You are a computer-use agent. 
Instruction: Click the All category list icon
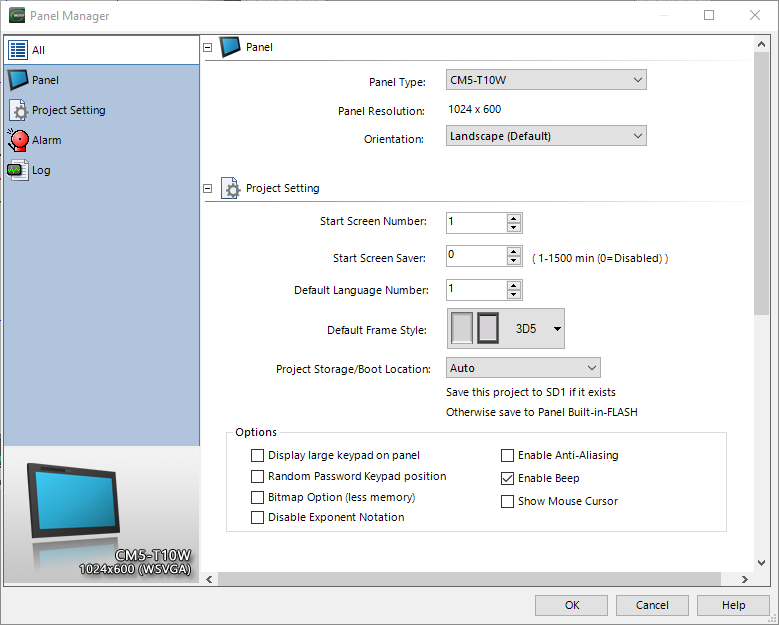[x=18, y=50]
